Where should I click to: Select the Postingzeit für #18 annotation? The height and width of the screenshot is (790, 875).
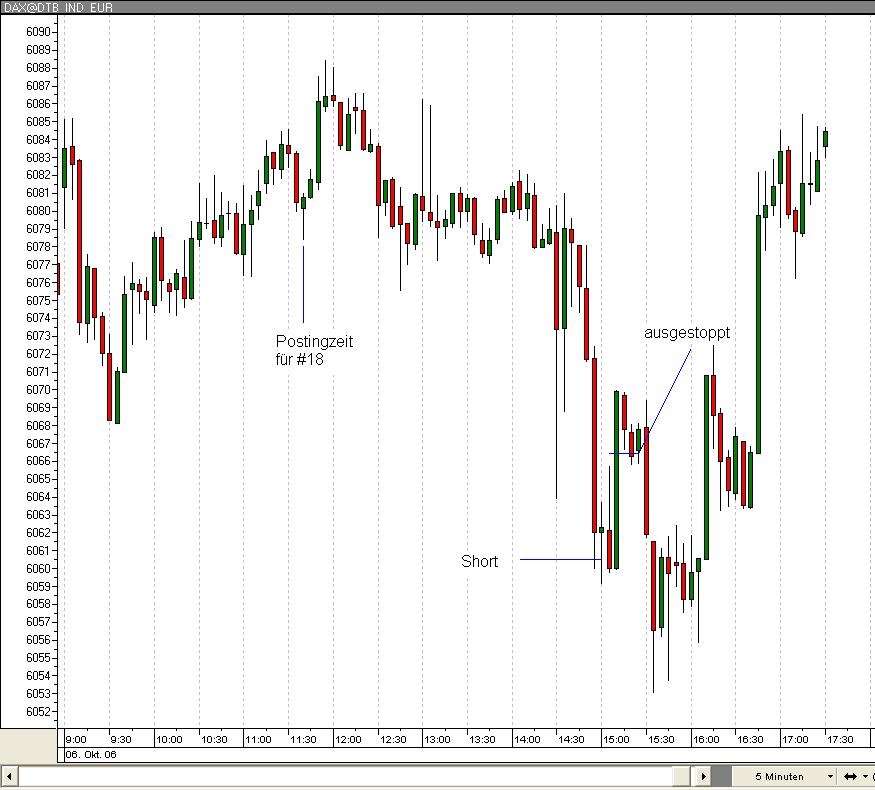(313, 350)
